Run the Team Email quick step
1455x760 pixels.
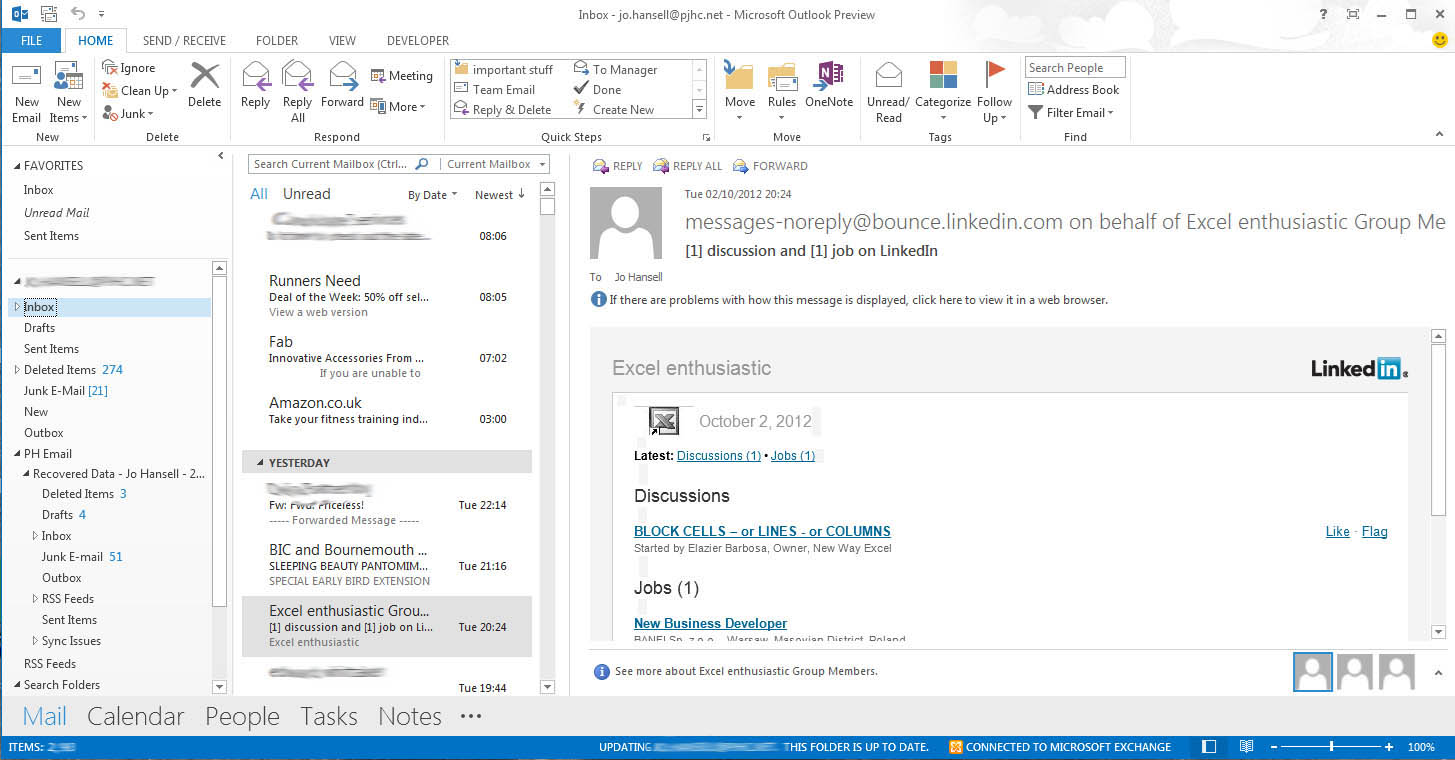[495, 89]
